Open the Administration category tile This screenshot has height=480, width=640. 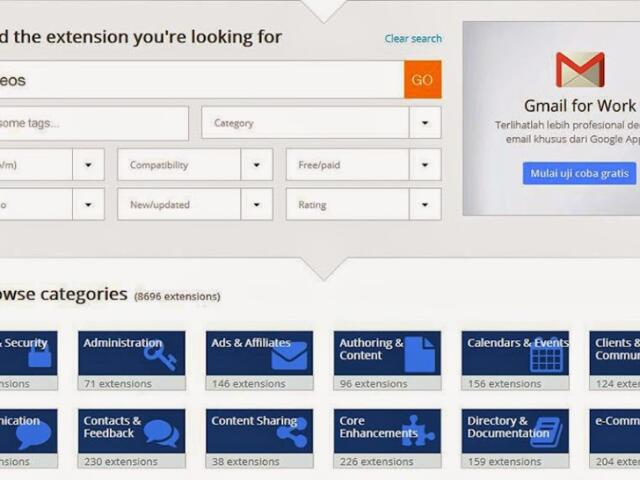131,361
